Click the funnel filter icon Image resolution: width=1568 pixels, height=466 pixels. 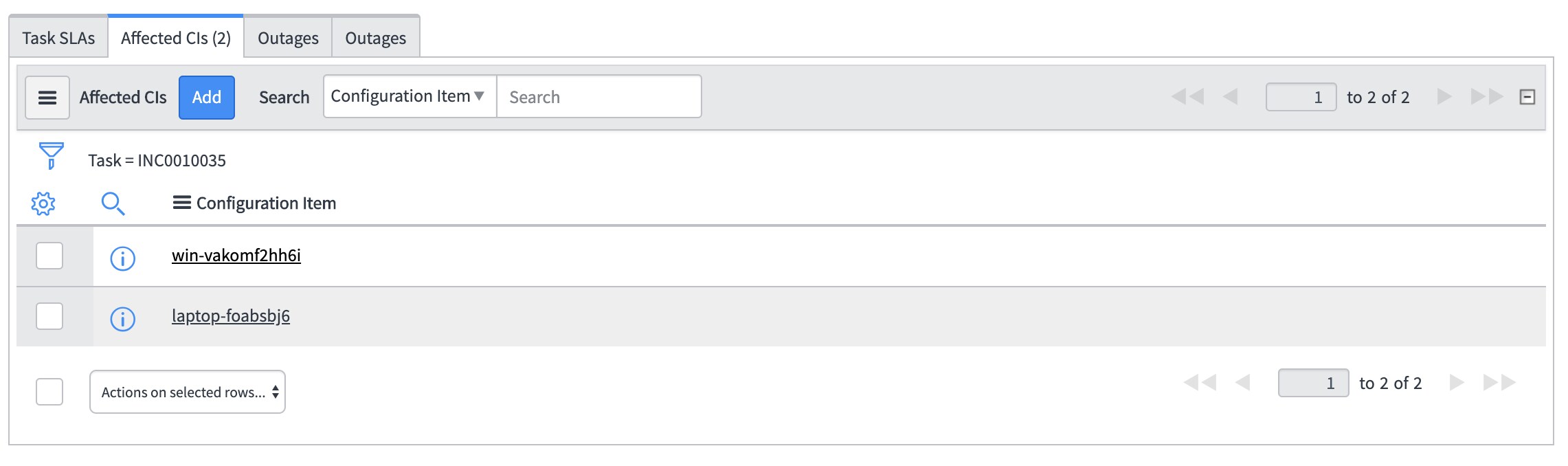(52, 156)
